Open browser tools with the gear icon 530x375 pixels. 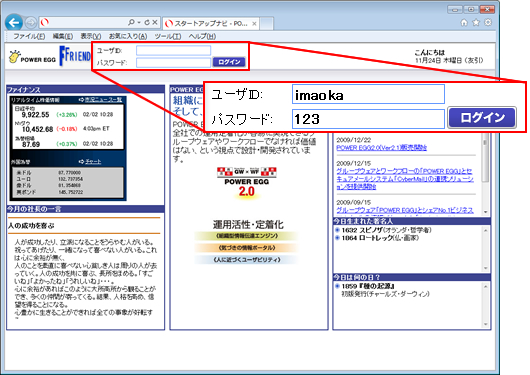click(488, 23)
